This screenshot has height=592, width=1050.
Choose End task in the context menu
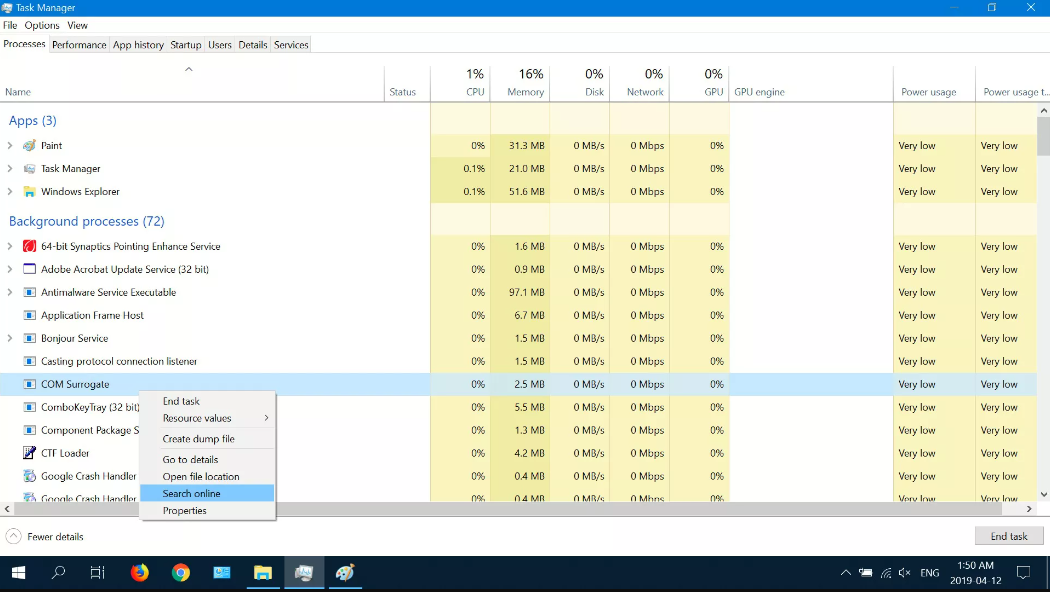(x=208, y=401)
